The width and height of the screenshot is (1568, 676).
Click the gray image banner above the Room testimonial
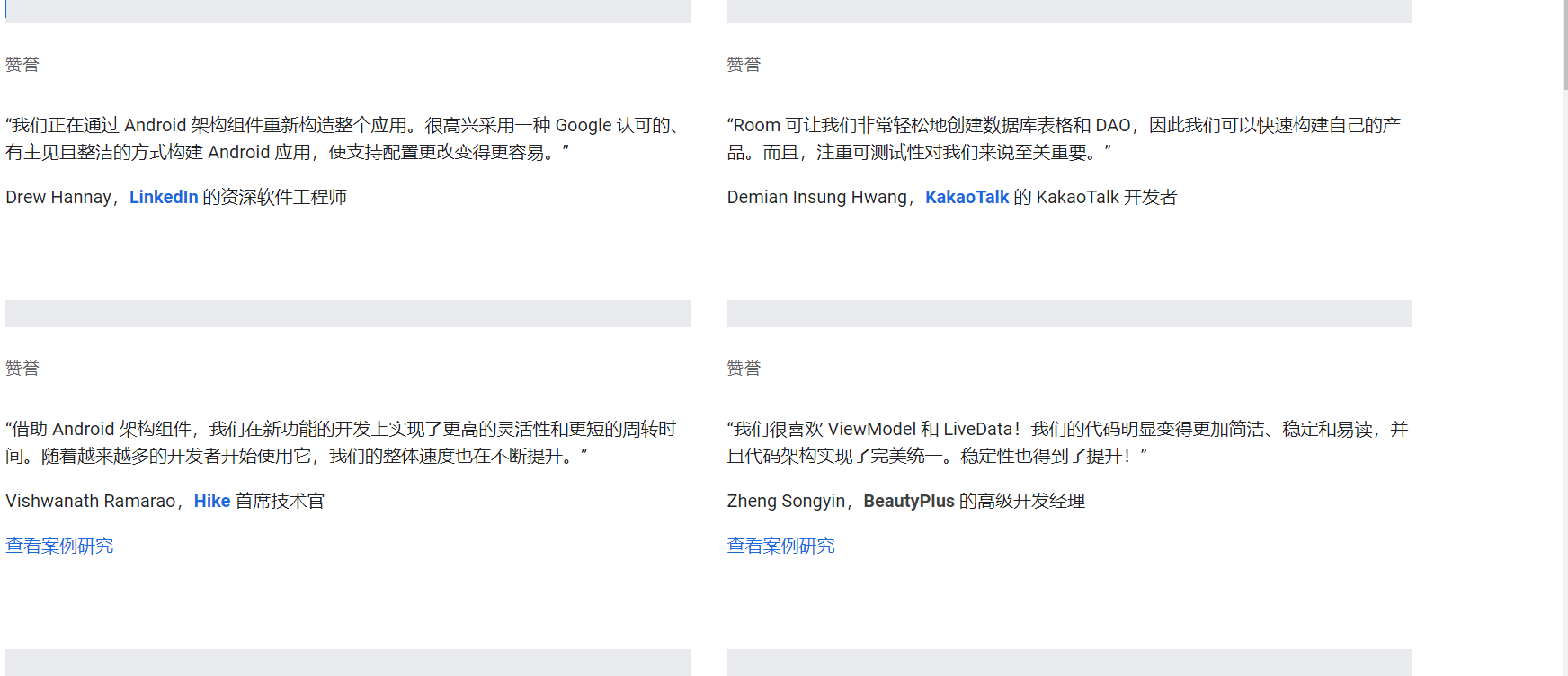1069,12
